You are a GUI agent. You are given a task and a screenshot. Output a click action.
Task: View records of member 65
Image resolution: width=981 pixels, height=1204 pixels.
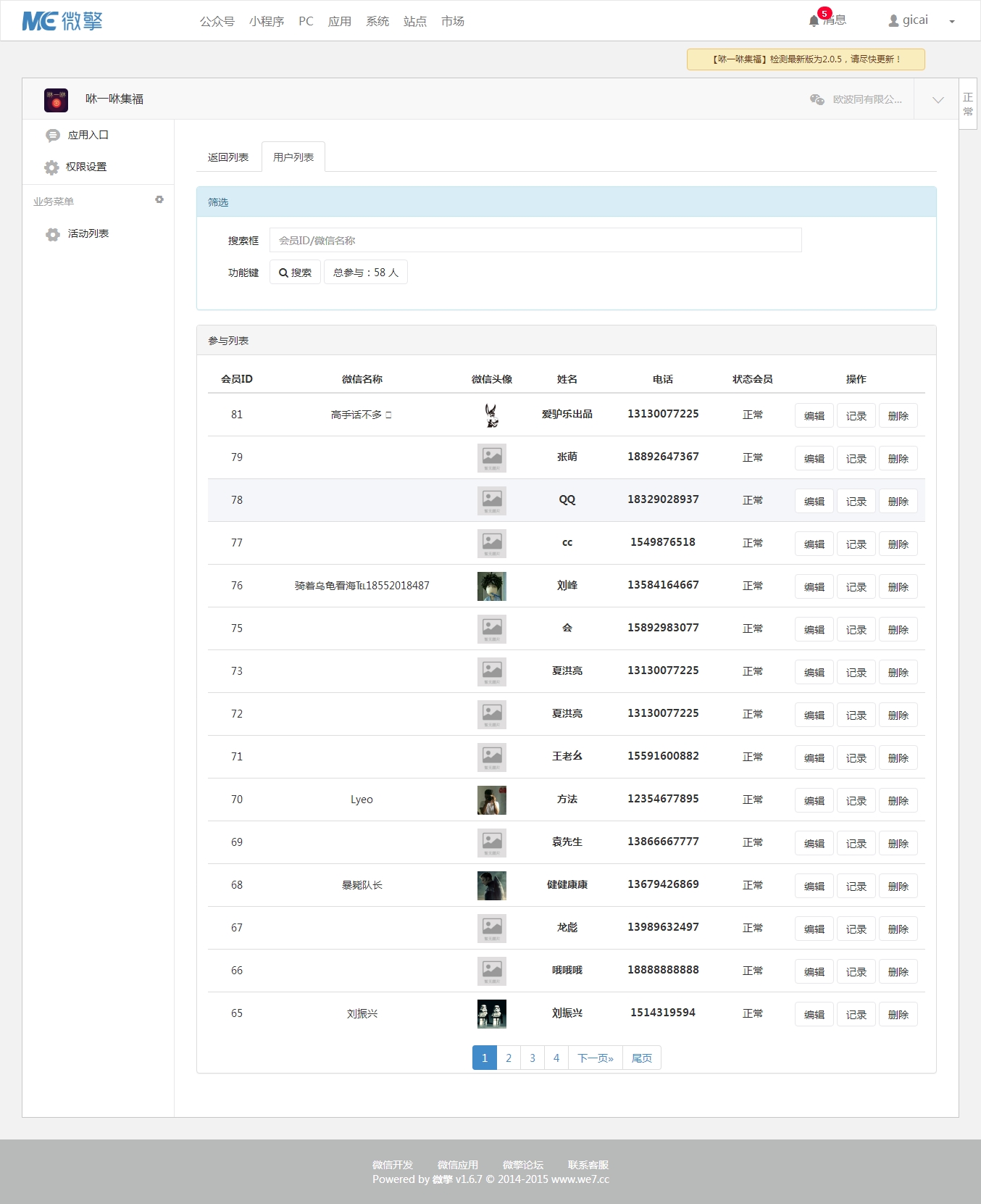[856, 1015]
